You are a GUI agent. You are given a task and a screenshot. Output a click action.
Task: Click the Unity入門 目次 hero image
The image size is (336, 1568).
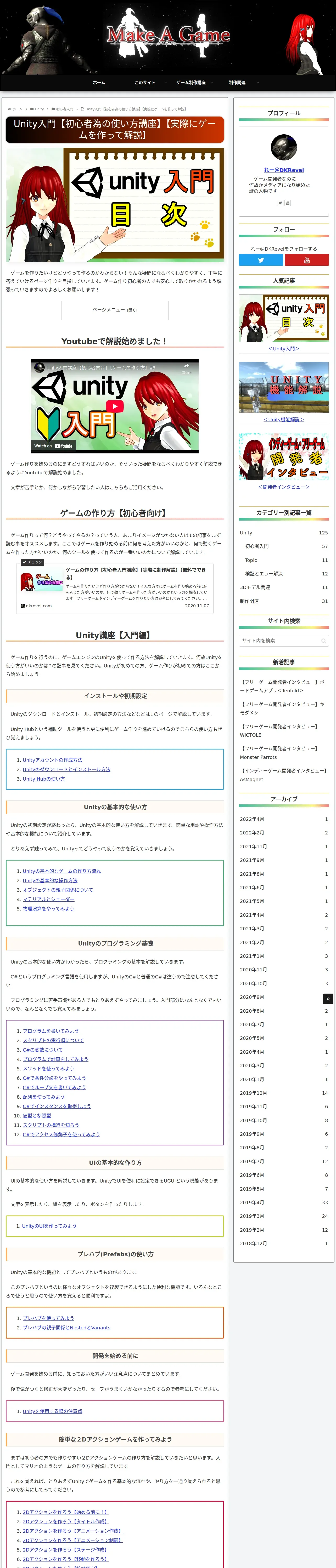115,205
